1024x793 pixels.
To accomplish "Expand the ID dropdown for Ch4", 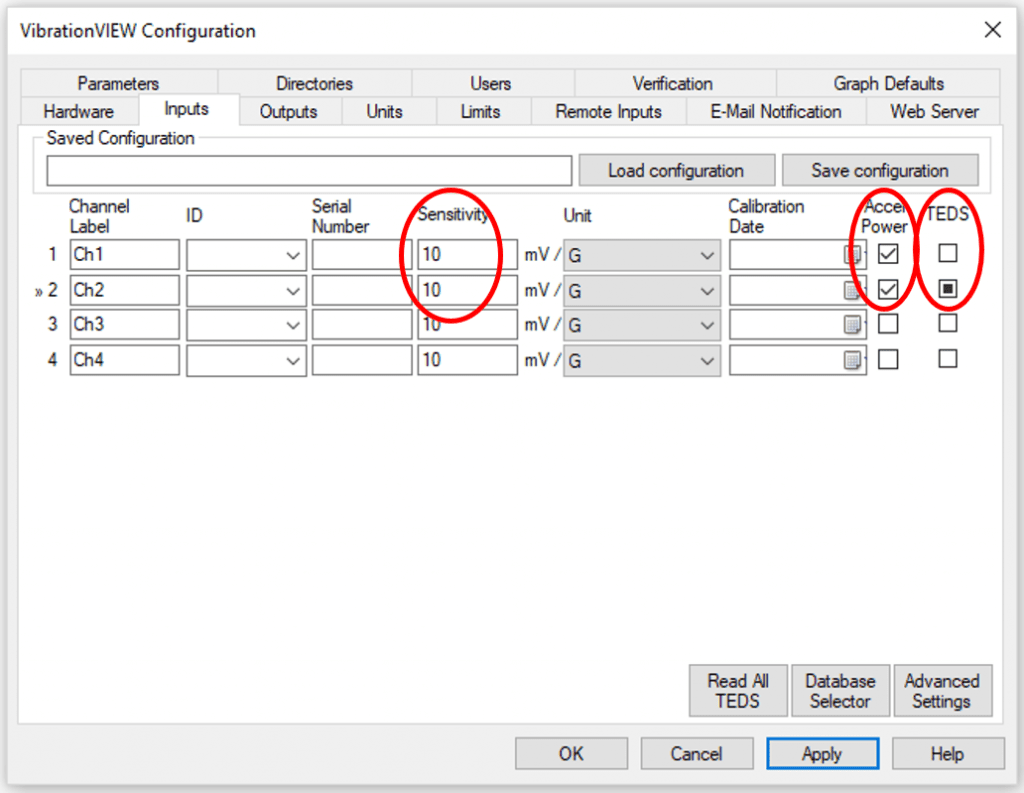I will (x=293, y=360).
